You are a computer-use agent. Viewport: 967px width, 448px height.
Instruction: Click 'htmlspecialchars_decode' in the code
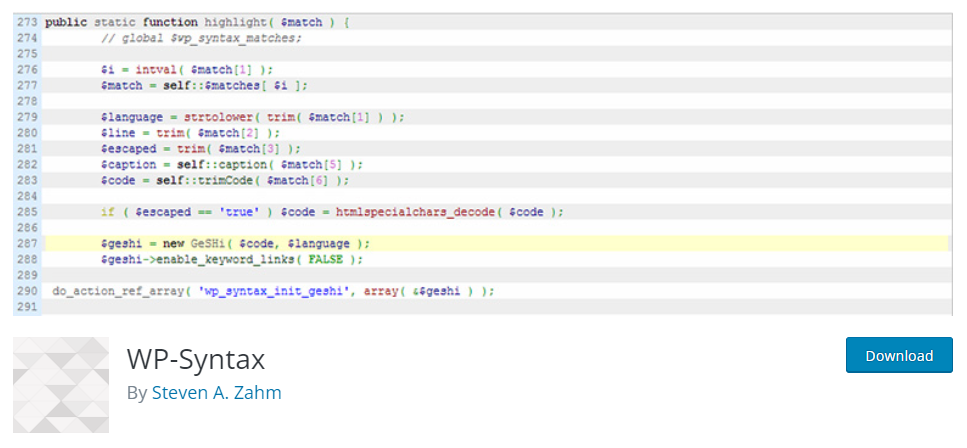point(415,212)
